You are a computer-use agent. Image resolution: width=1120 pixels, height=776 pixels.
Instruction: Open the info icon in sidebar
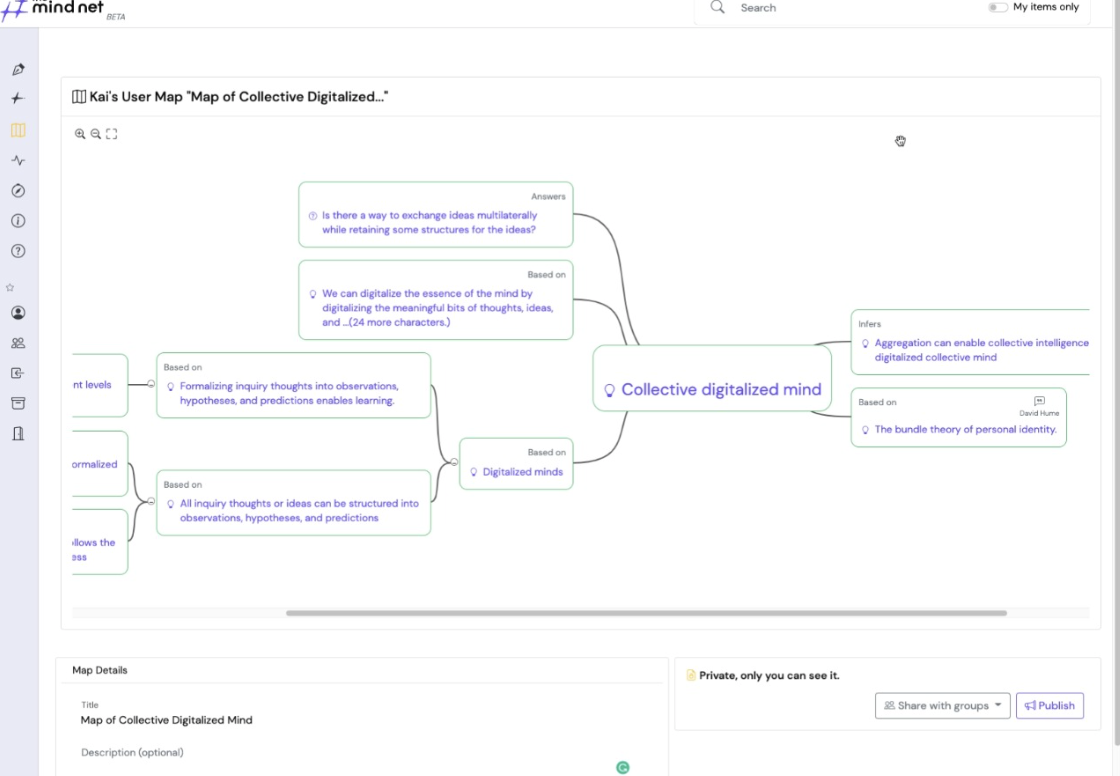click(19, 221)
